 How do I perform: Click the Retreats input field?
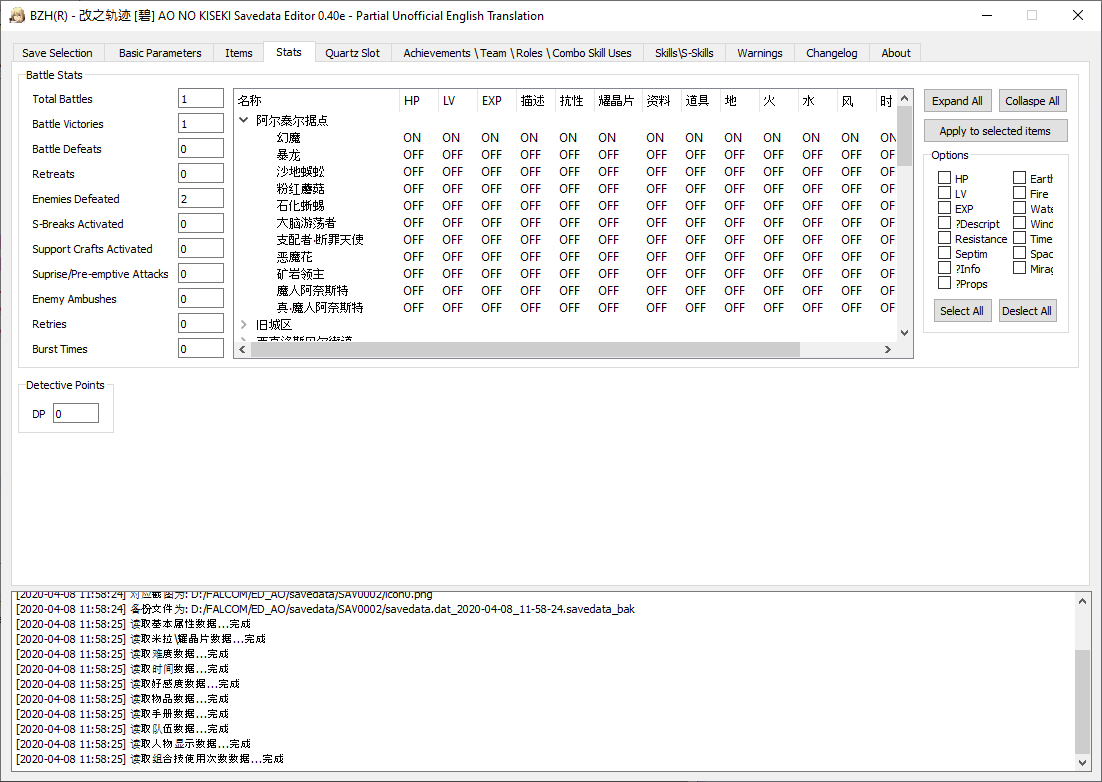tap(201, 174)
